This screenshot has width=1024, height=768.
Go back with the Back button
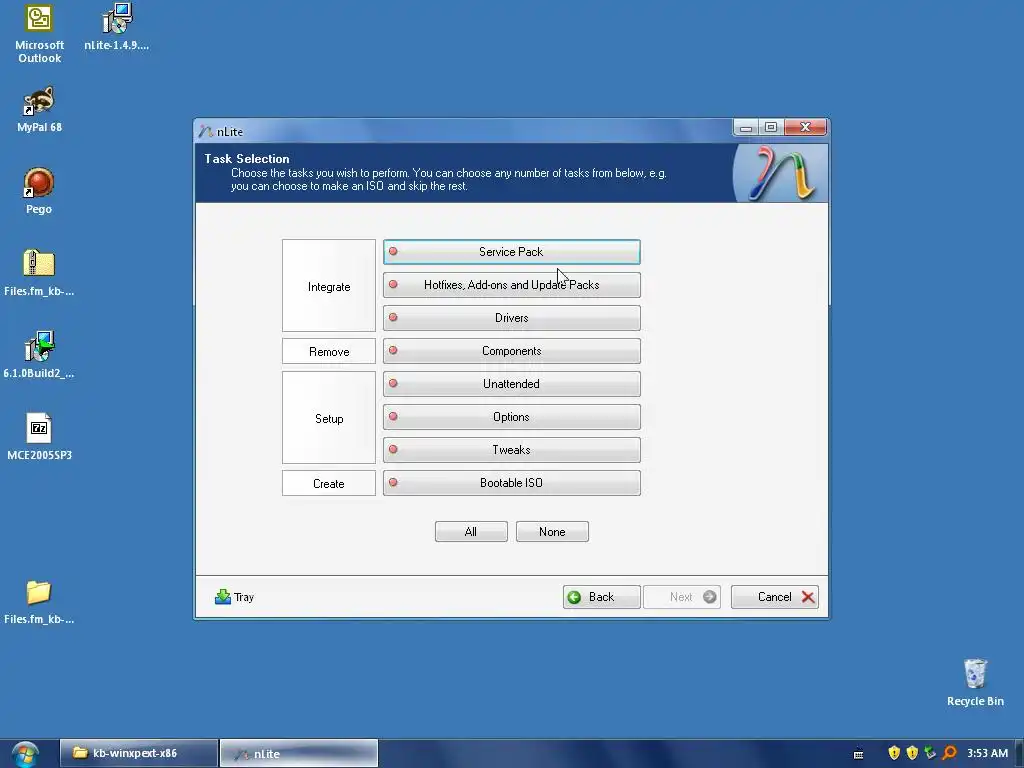pos(601,597)
